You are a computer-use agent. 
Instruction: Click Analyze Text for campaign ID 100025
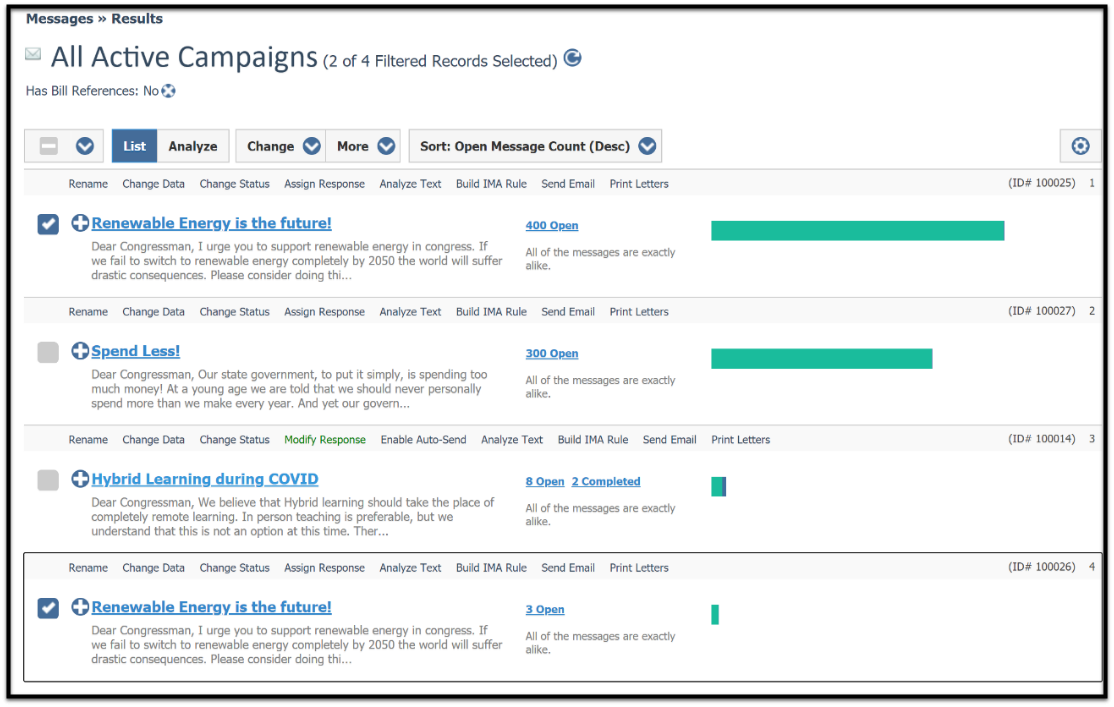410,184
